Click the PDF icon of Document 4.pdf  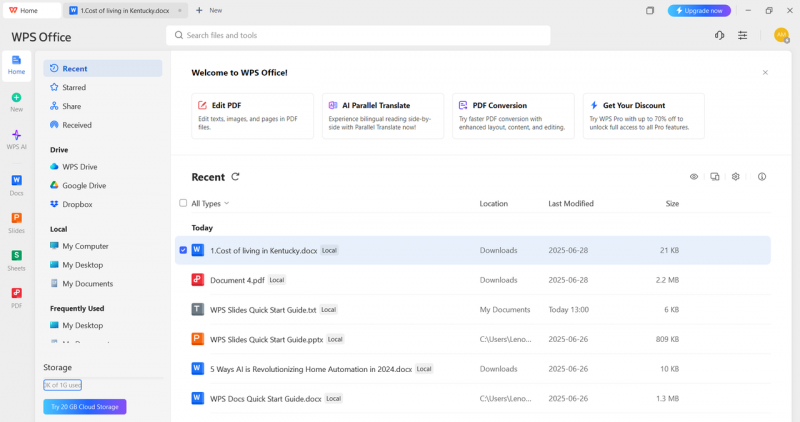pyautogui.click(x=197, y=280)
